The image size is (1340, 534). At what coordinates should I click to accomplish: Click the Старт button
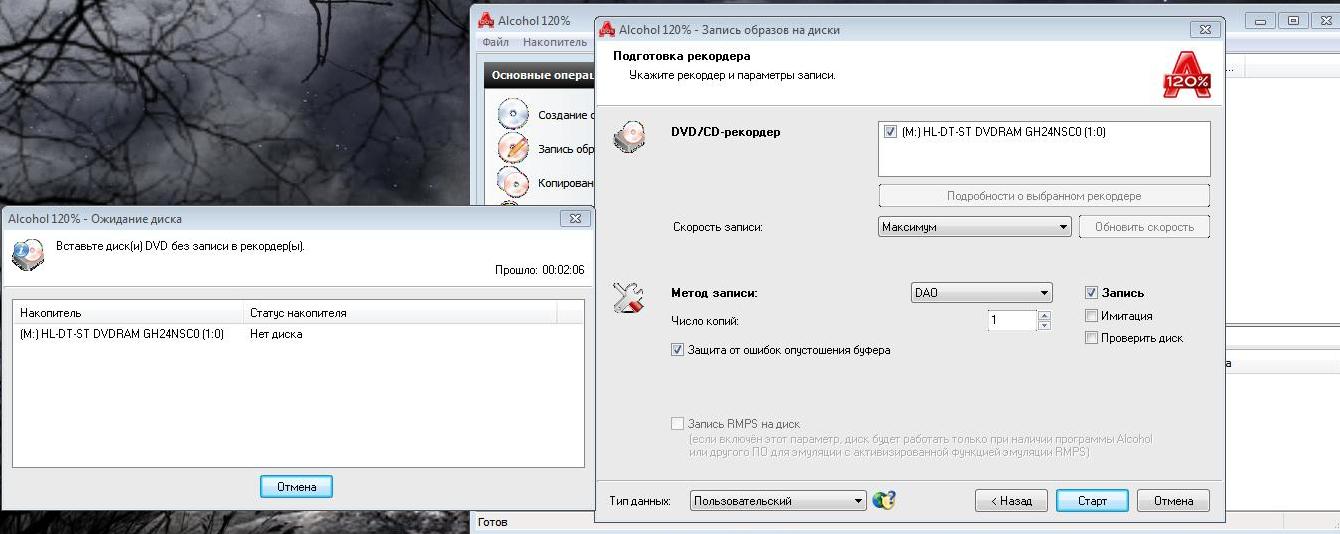tap(1092, 500)
